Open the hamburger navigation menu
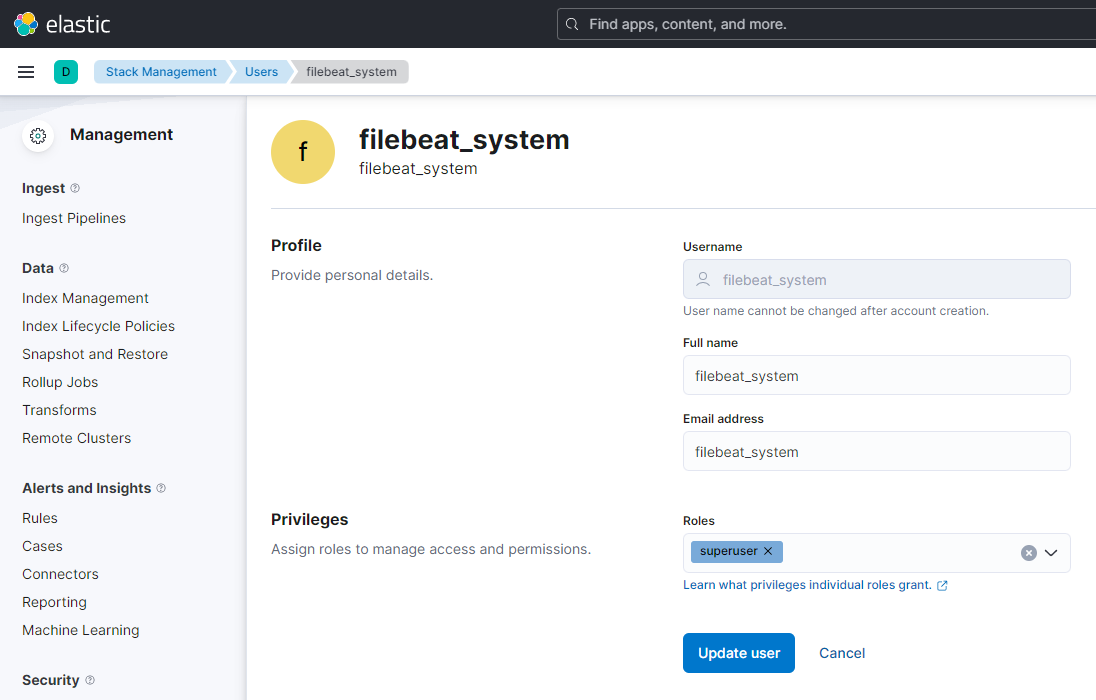The height and width of the screenshot is (700, 1096). point(26,72)
